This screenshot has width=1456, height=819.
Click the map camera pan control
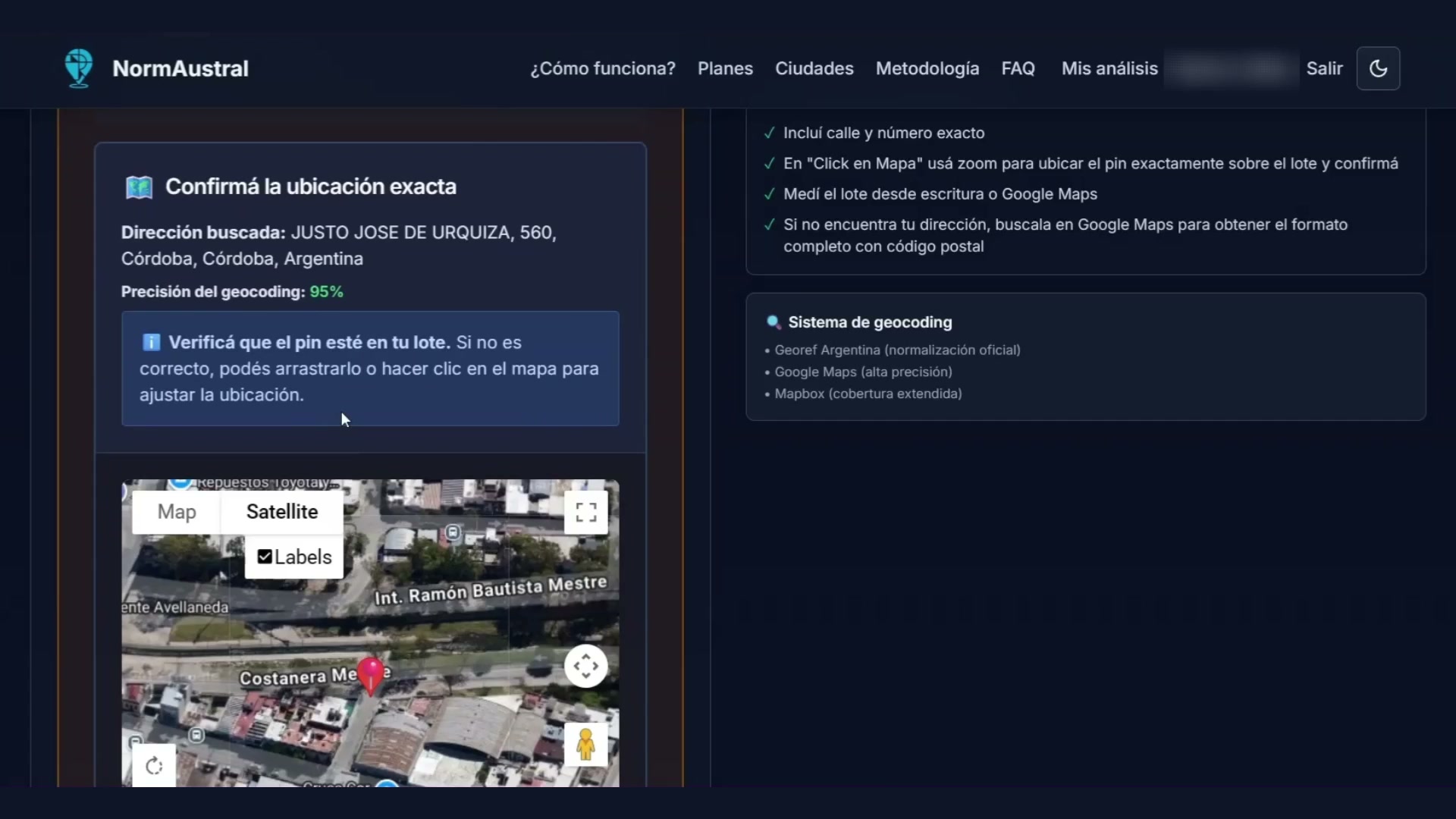585,666
